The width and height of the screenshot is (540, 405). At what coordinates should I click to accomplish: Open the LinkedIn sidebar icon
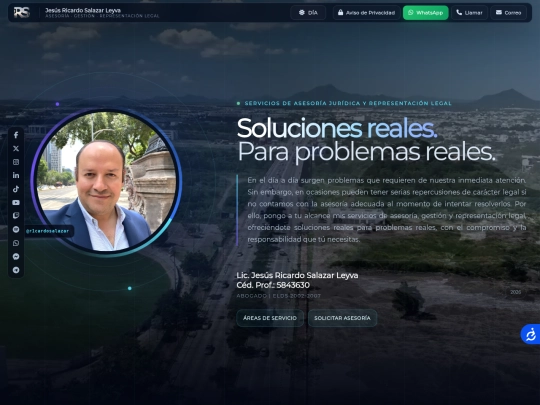click(16, 175)
